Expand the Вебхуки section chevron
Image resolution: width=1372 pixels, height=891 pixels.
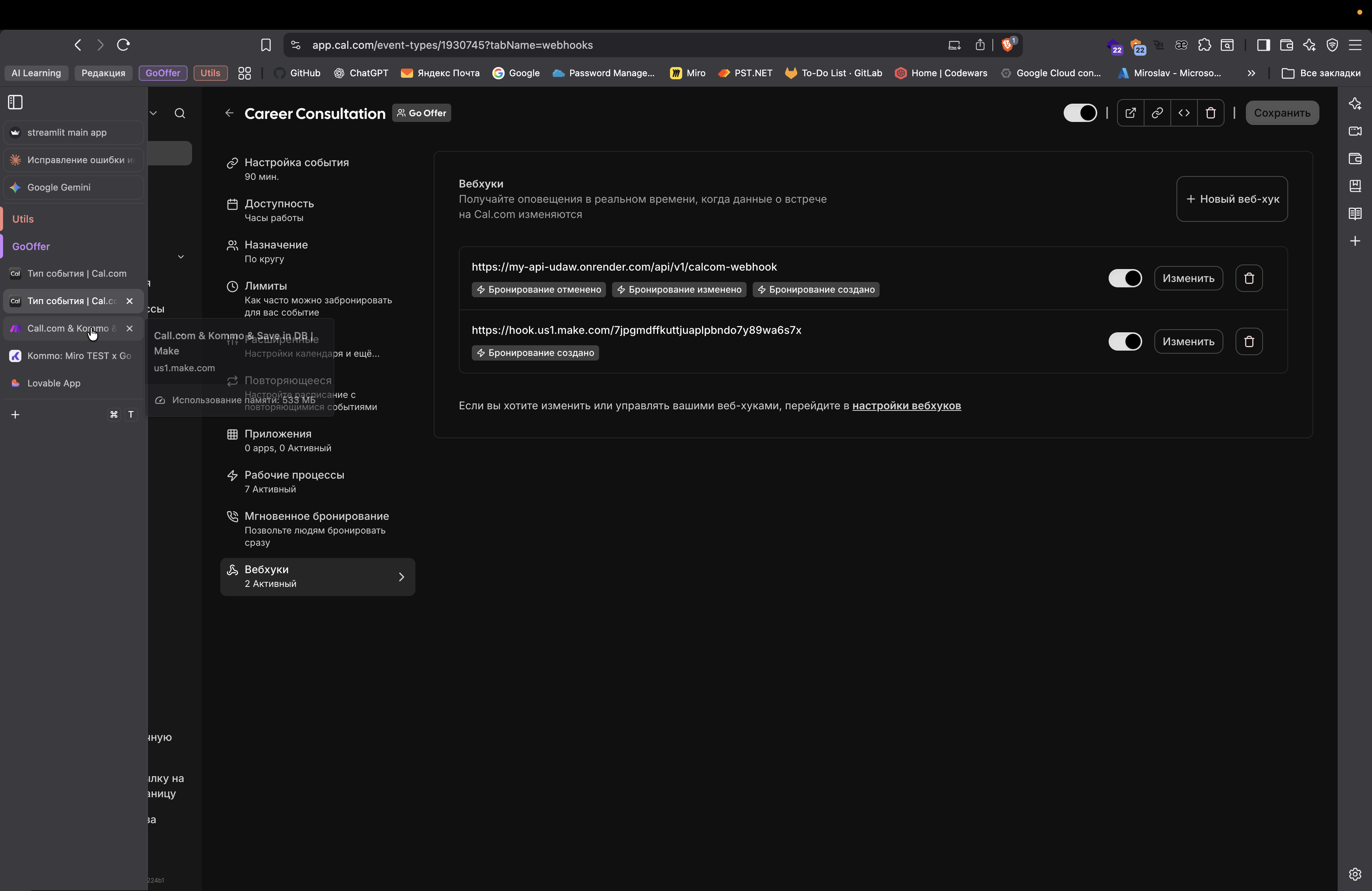click(x=401, y=577)
